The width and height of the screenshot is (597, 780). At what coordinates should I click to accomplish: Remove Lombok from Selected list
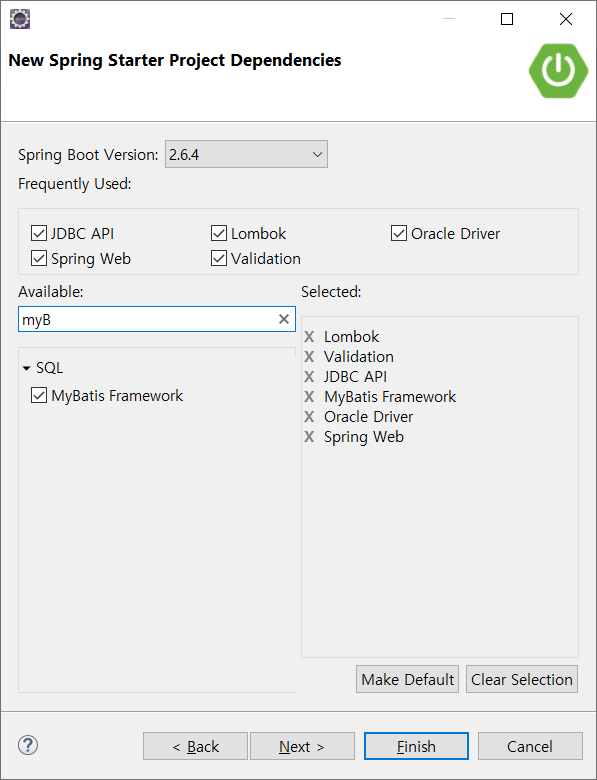coord(309,337)
